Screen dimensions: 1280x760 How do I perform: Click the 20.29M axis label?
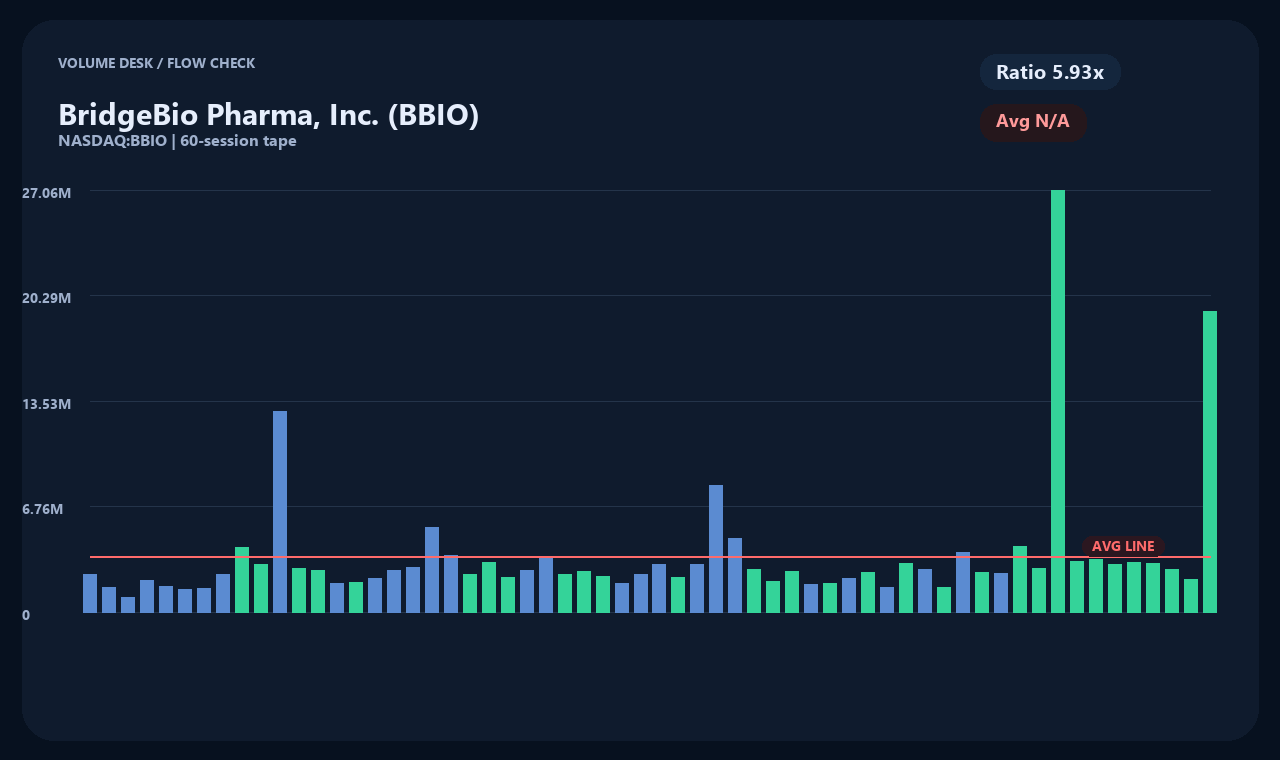[x=46, y=298]
